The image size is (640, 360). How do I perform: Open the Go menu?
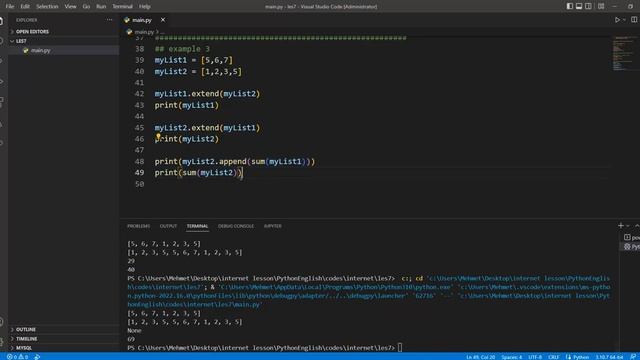tap(86, 7)
